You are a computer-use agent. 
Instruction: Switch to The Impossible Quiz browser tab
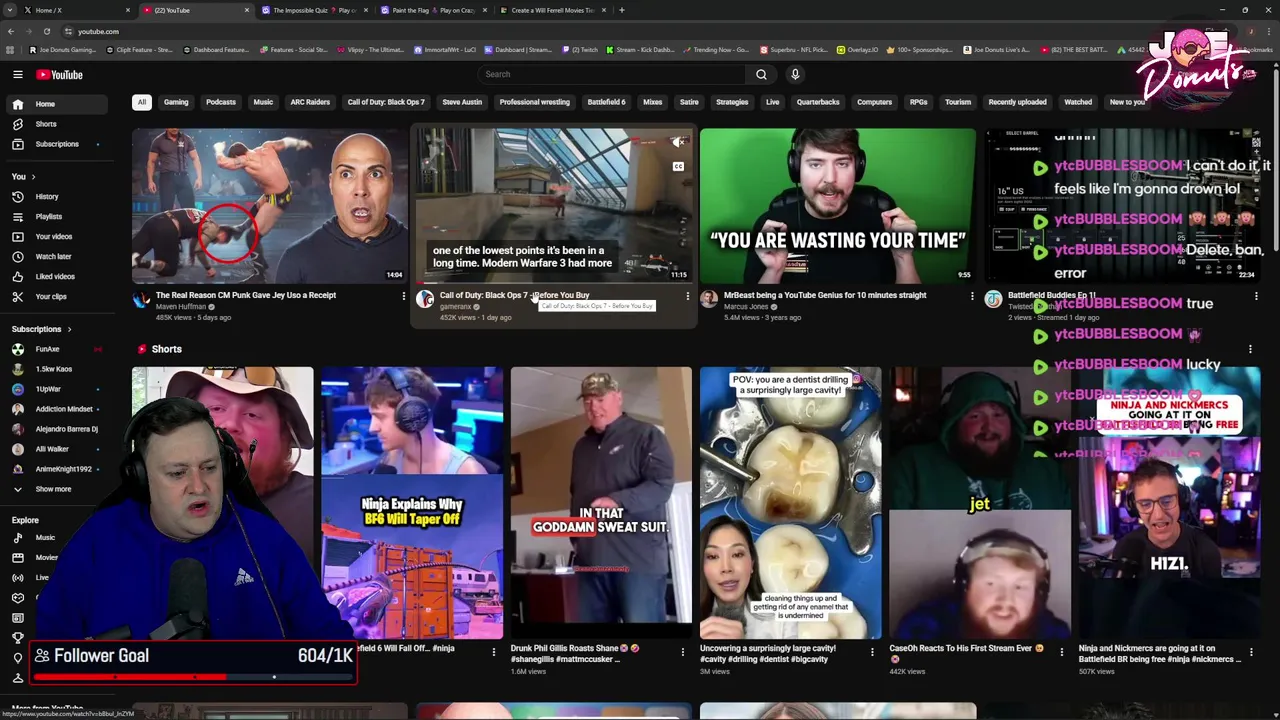[x=313, y=10]
